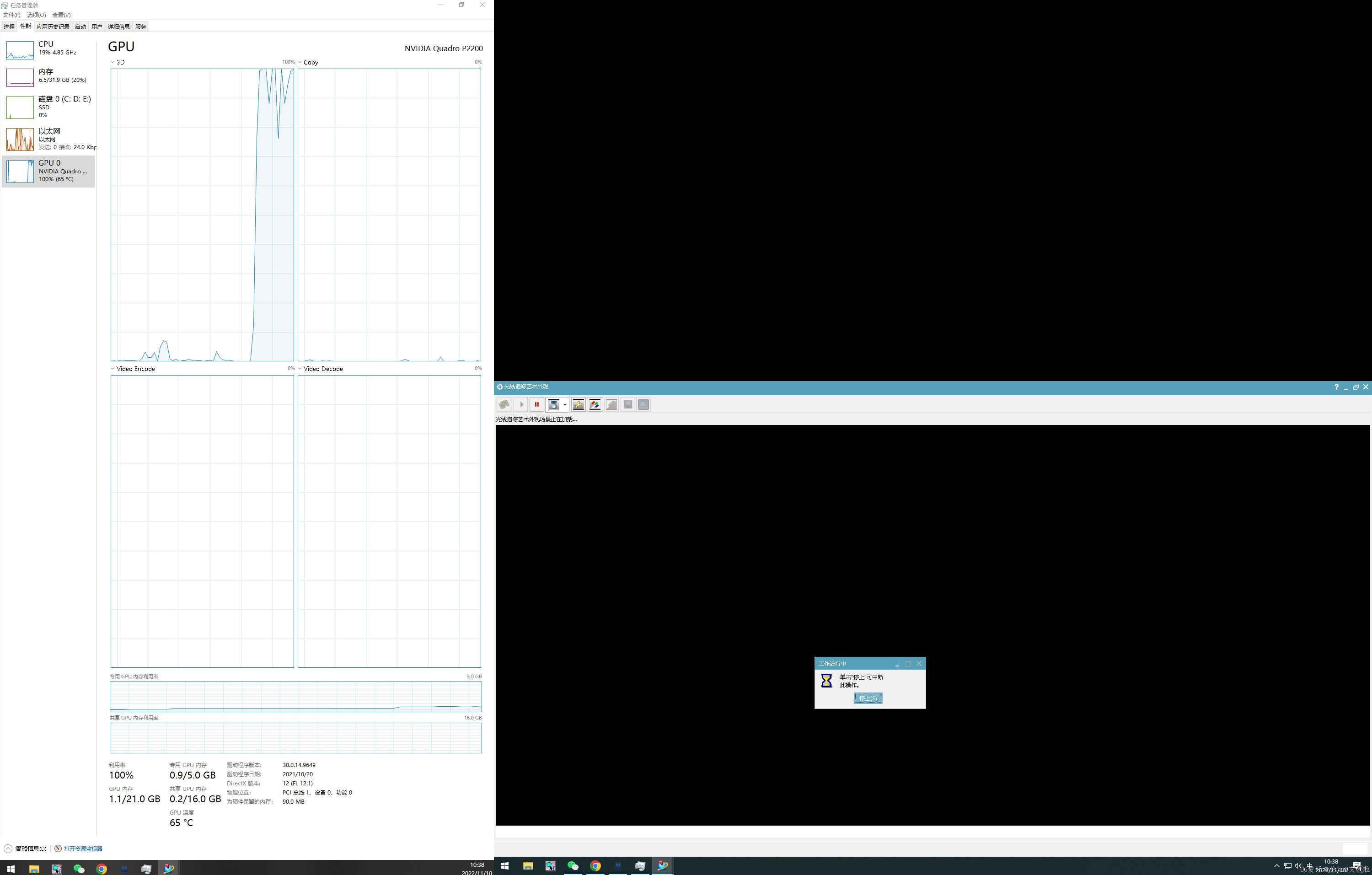Switch to the 详细信息 tab
Viewport: 1372px width, 875px height.
click(x=118, y=27)
